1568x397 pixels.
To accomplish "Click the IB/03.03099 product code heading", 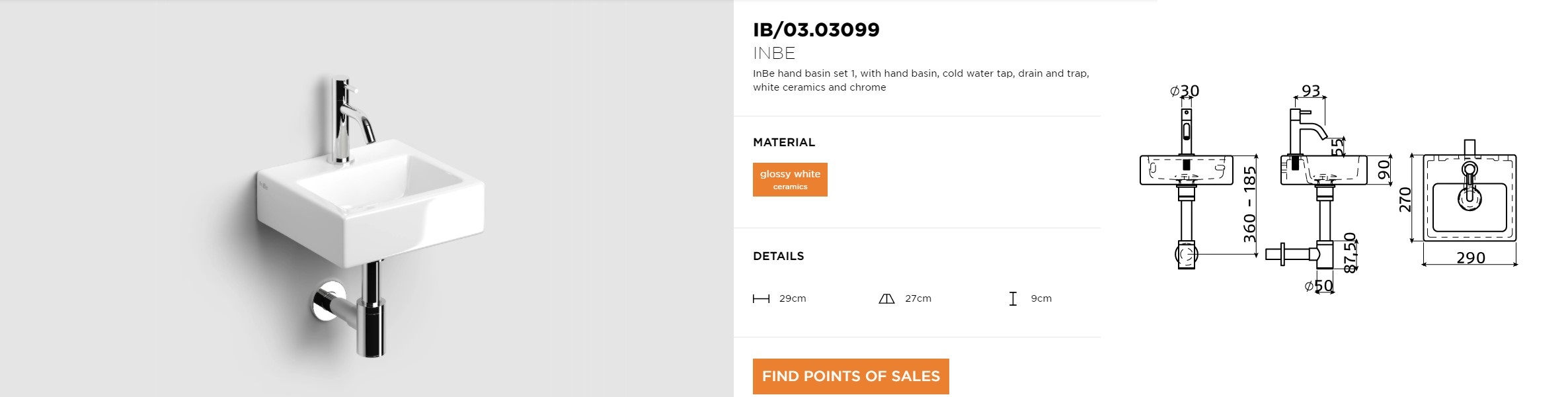I will tap(816, 30).
